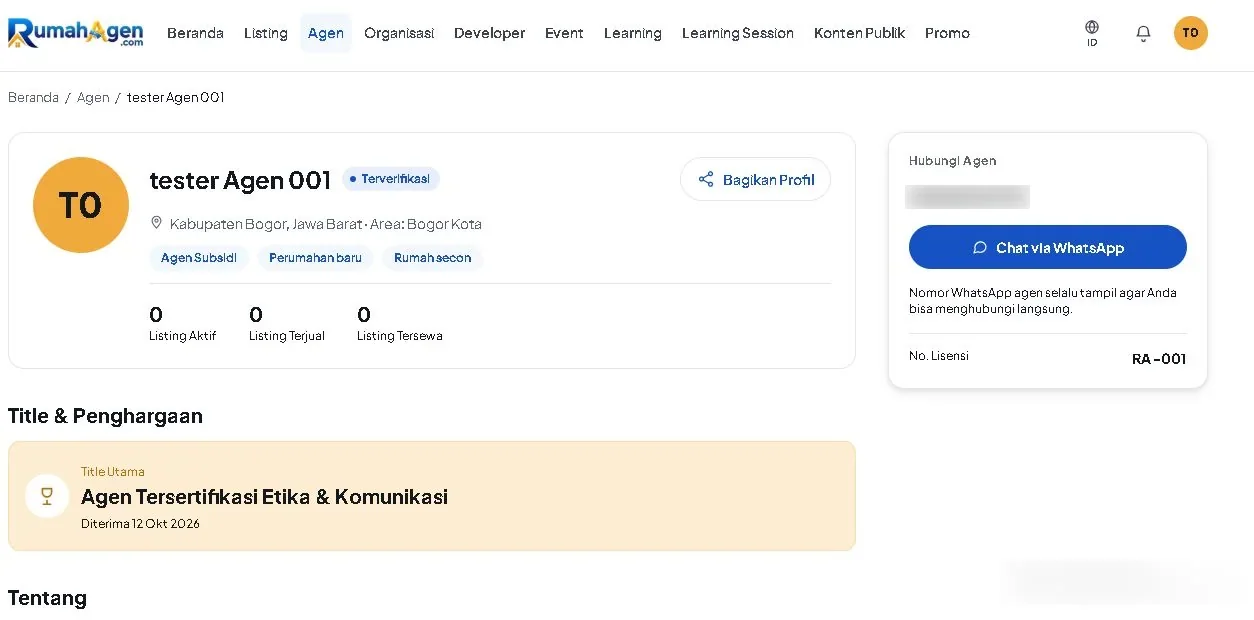1254x620 pixels.
Task: Open the notifications bell icon
Action: [1143, 33]
